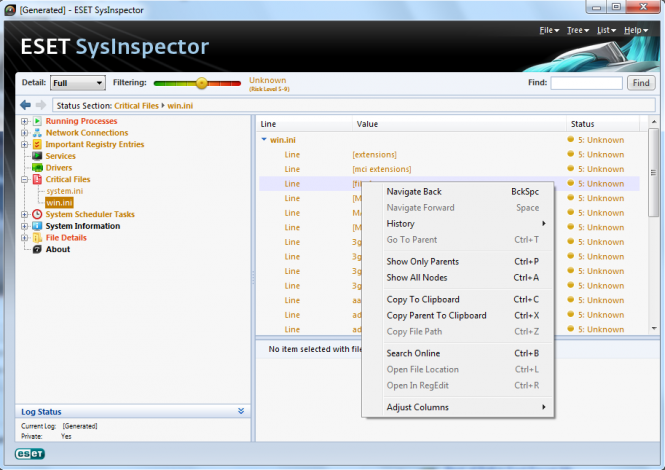
Task: Click status dot on the win.ini row
Action: (x=570, y=139)
